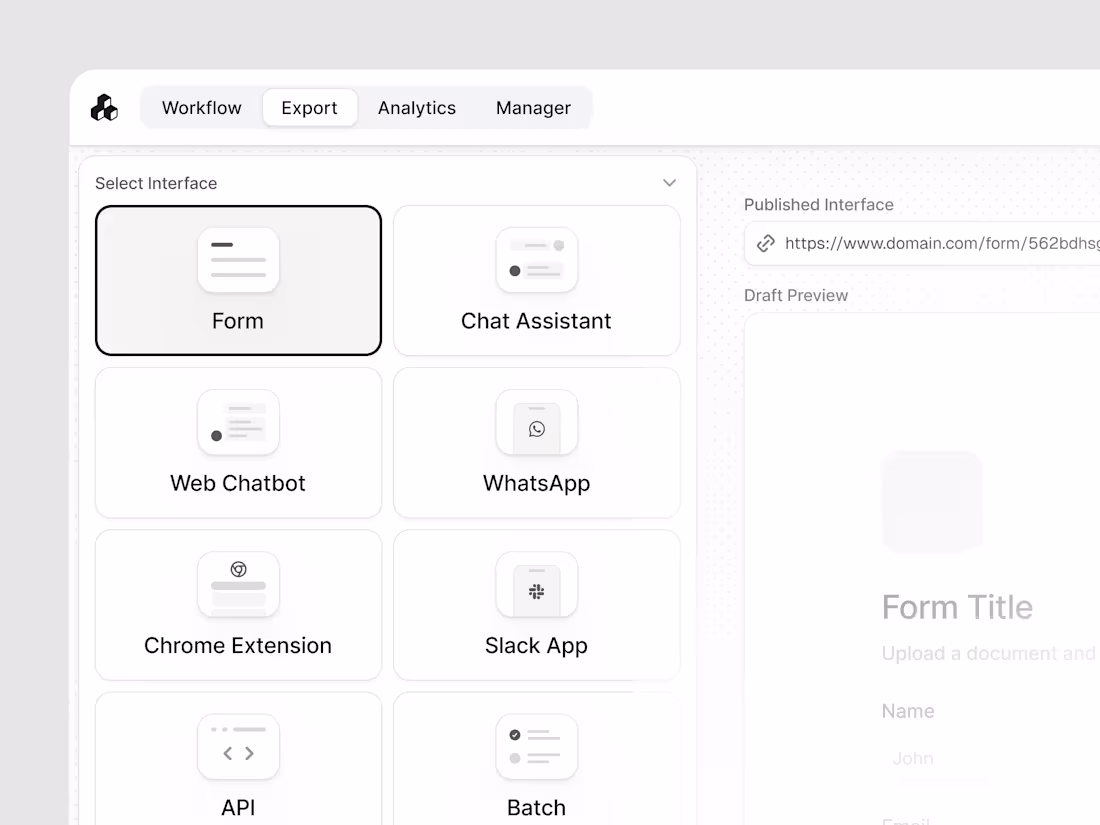Click the Batch export icon
This screenshot has width=1100, height=825.
tap(537, 747)
